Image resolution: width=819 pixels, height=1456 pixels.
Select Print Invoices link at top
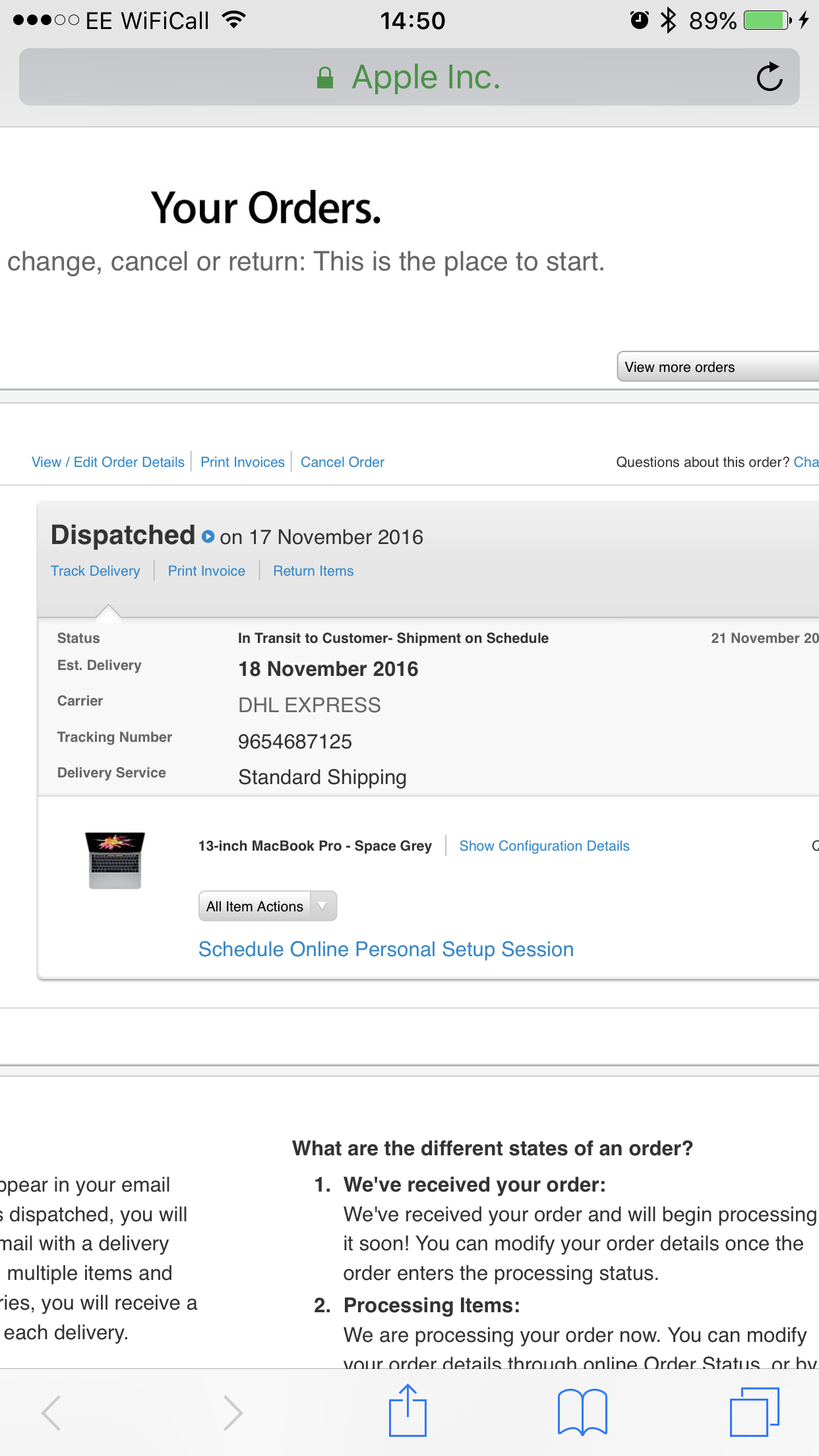pos(243,462)
